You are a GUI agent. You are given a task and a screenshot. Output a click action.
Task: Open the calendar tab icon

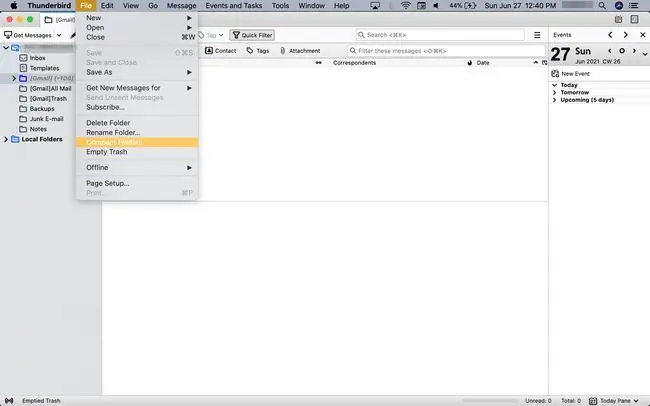point(618,19)
